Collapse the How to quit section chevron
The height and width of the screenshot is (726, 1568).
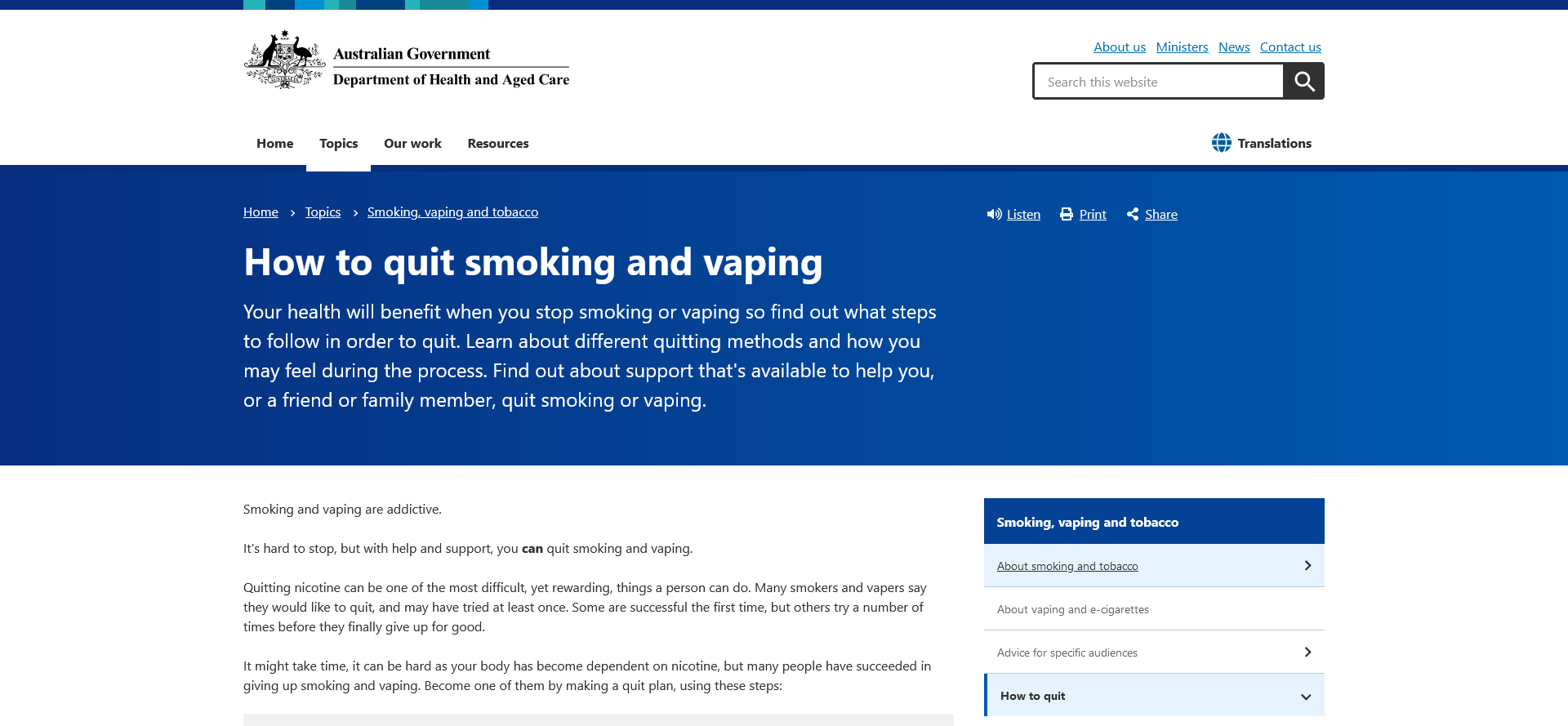[x=1305, y=697]
